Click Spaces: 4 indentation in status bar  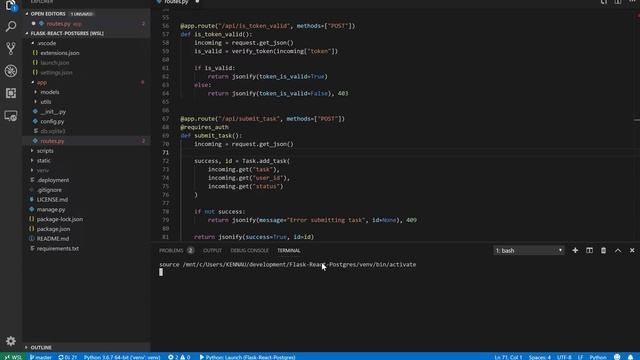540,357
